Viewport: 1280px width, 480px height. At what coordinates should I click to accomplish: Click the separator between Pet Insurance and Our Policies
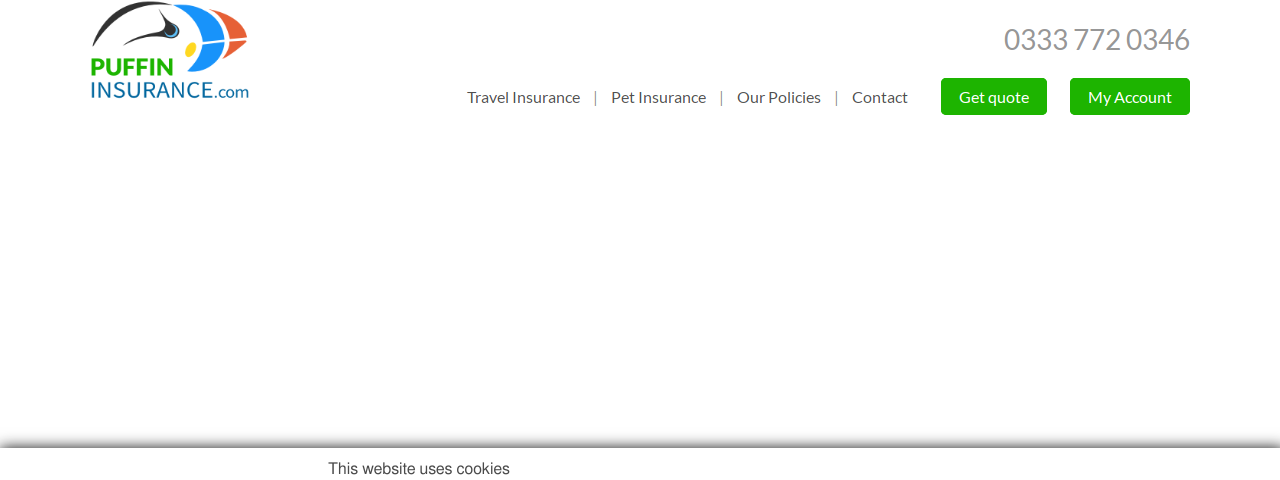(x=721, y=97)
